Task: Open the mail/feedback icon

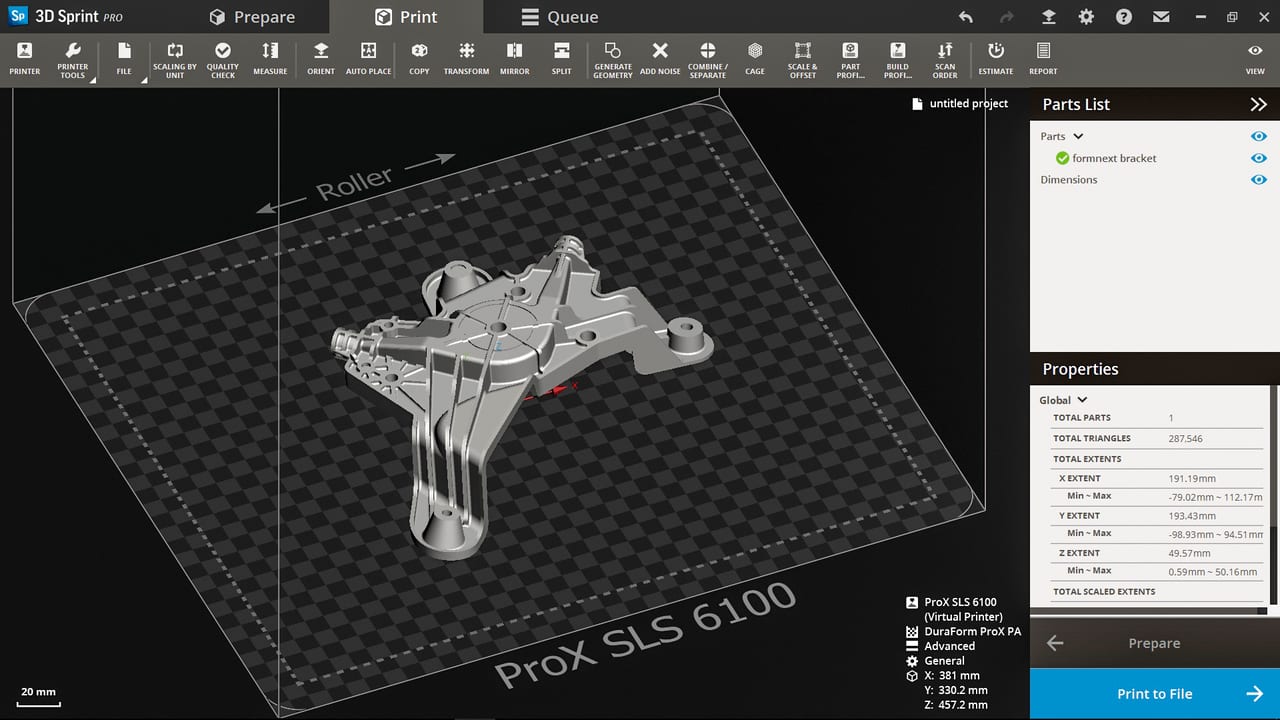Action: (1161, 17)
